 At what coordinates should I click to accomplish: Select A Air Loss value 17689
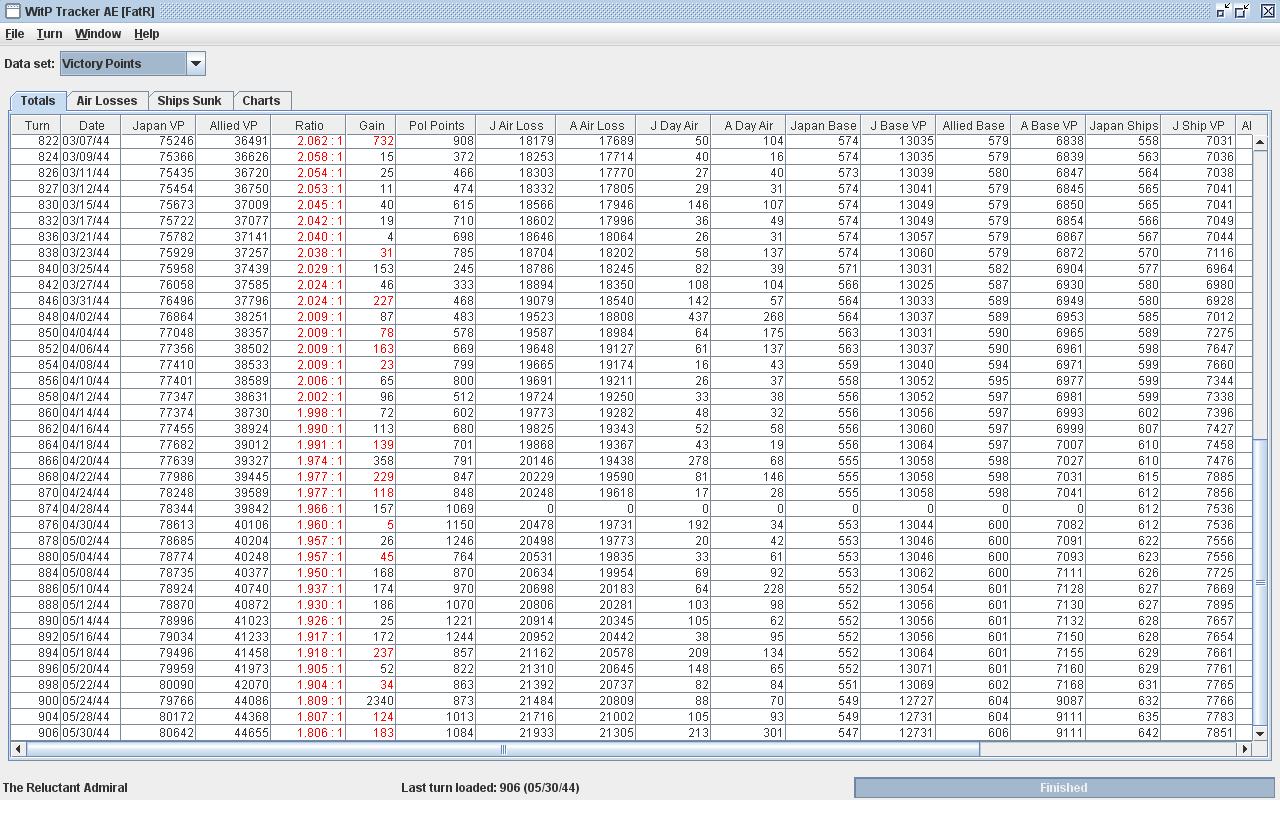coord(596,142)
